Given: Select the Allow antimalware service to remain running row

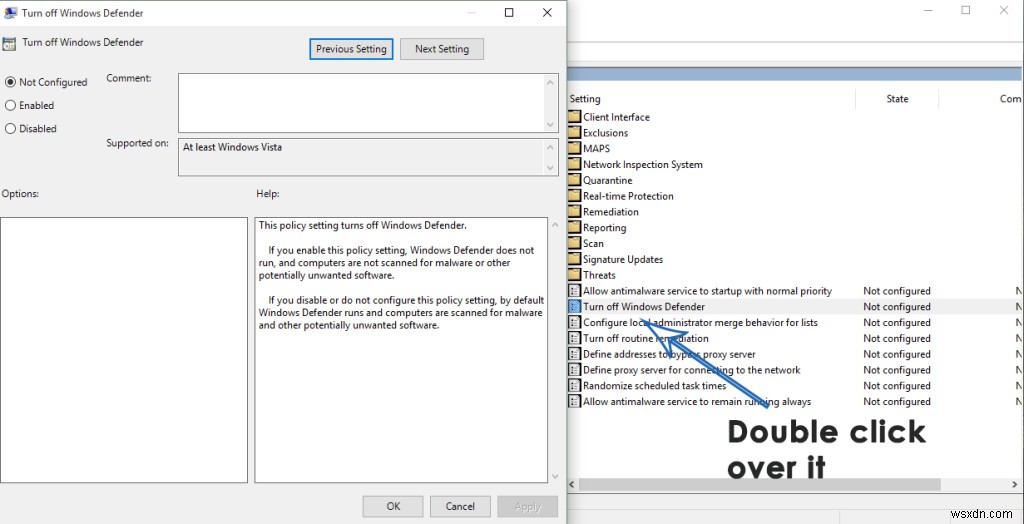Looking at the screenshot, I should [795, 401].
